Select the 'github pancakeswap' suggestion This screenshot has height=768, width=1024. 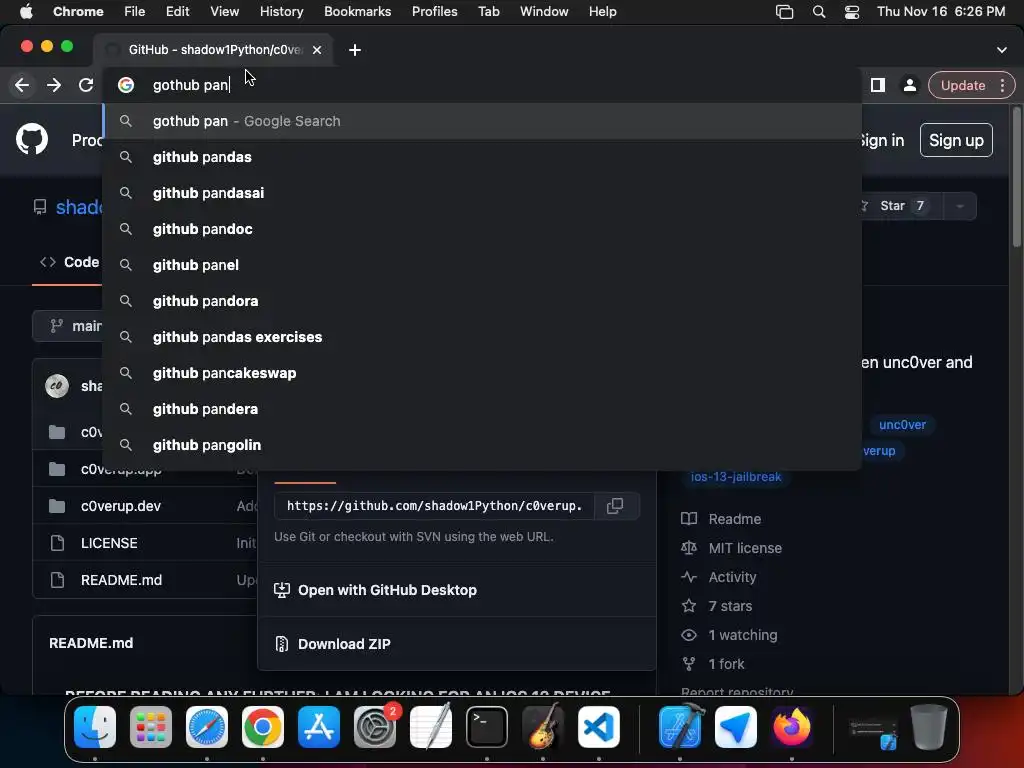(x=482, y=372)
